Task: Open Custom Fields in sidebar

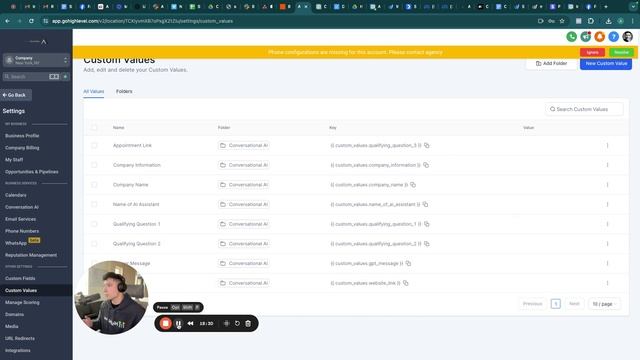Action: click(20, 278)
